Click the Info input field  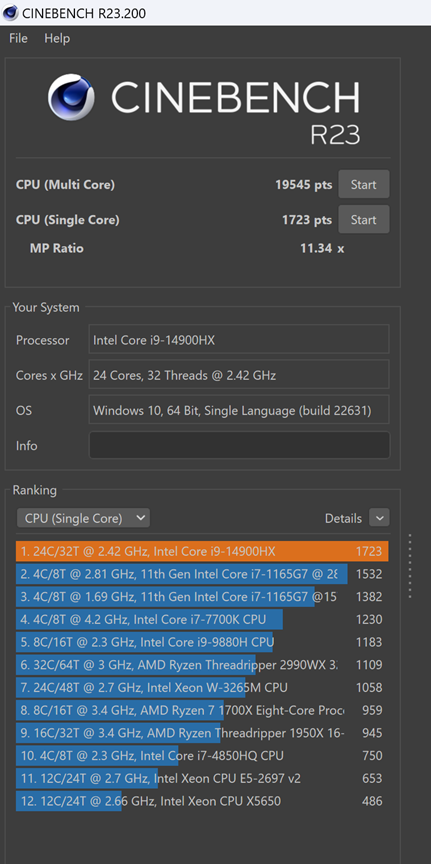[239, 445]
